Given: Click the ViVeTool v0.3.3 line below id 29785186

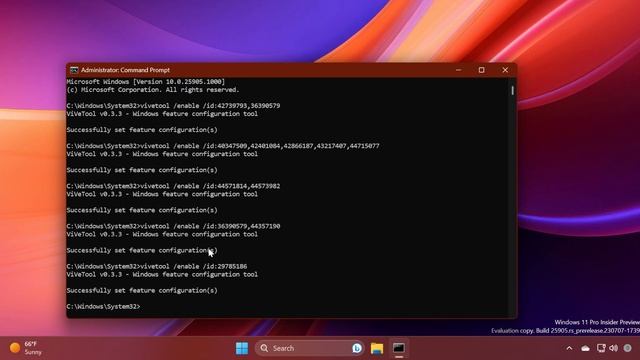Looking at the screenshot, I should coord(162,274).
